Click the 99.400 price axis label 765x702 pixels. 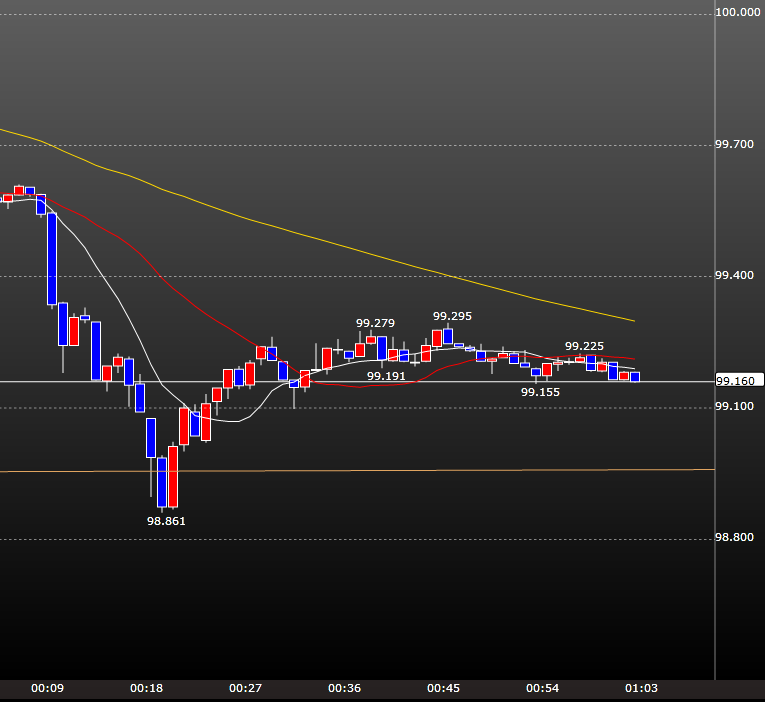(x=734, y=276)
